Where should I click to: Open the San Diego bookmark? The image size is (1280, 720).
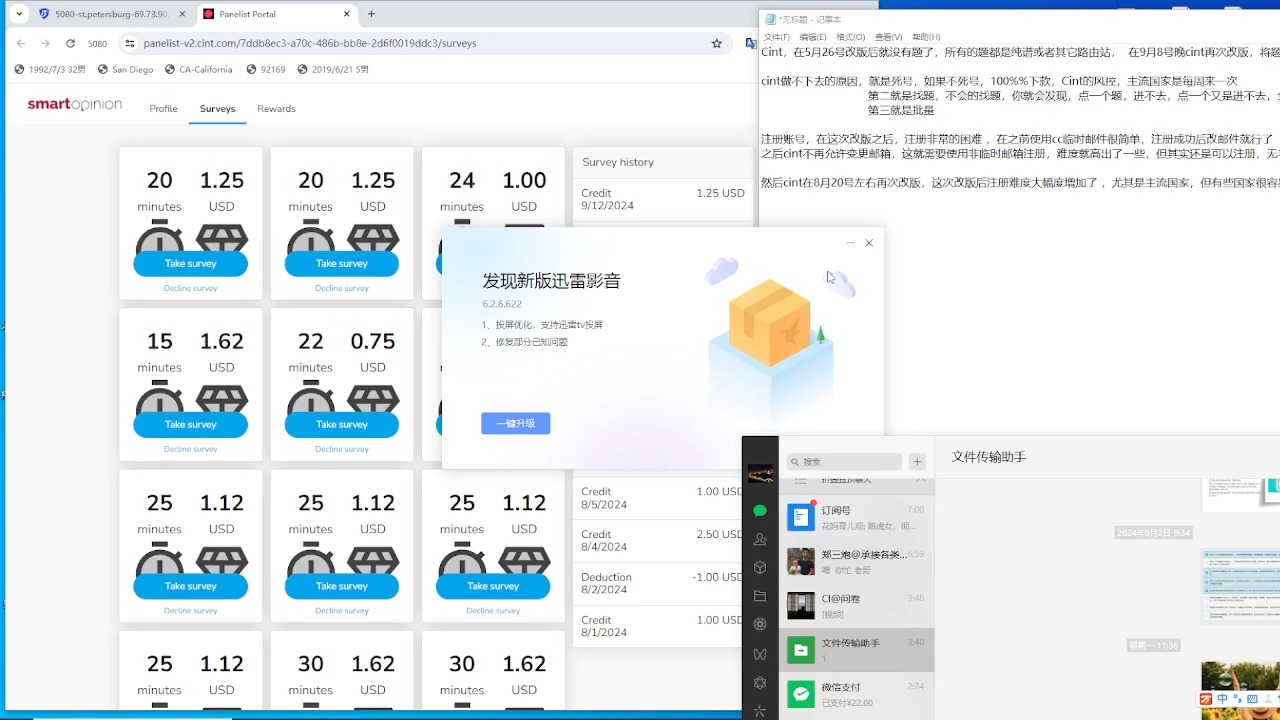pos(125,70)
